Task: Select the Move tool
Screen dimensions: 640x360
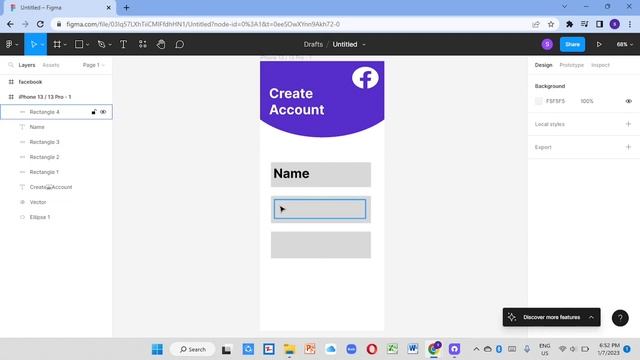Action: tap(33, 44)
